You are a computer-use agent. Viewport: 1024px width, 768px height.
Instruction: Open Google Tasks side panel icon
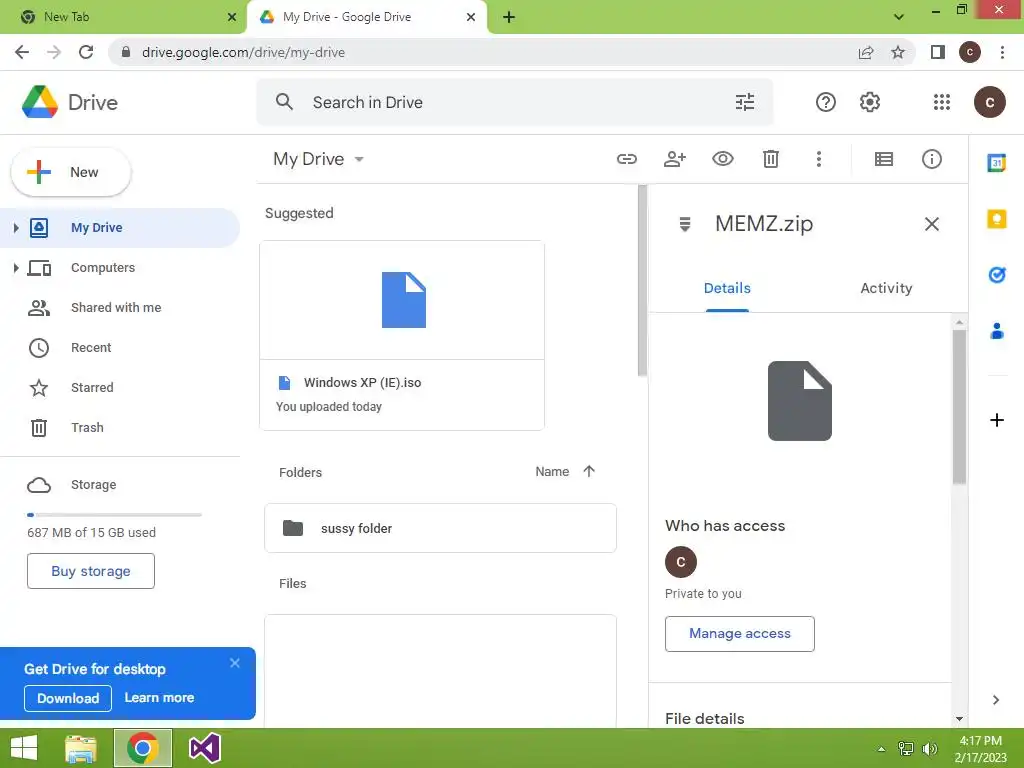pos(996,275)
